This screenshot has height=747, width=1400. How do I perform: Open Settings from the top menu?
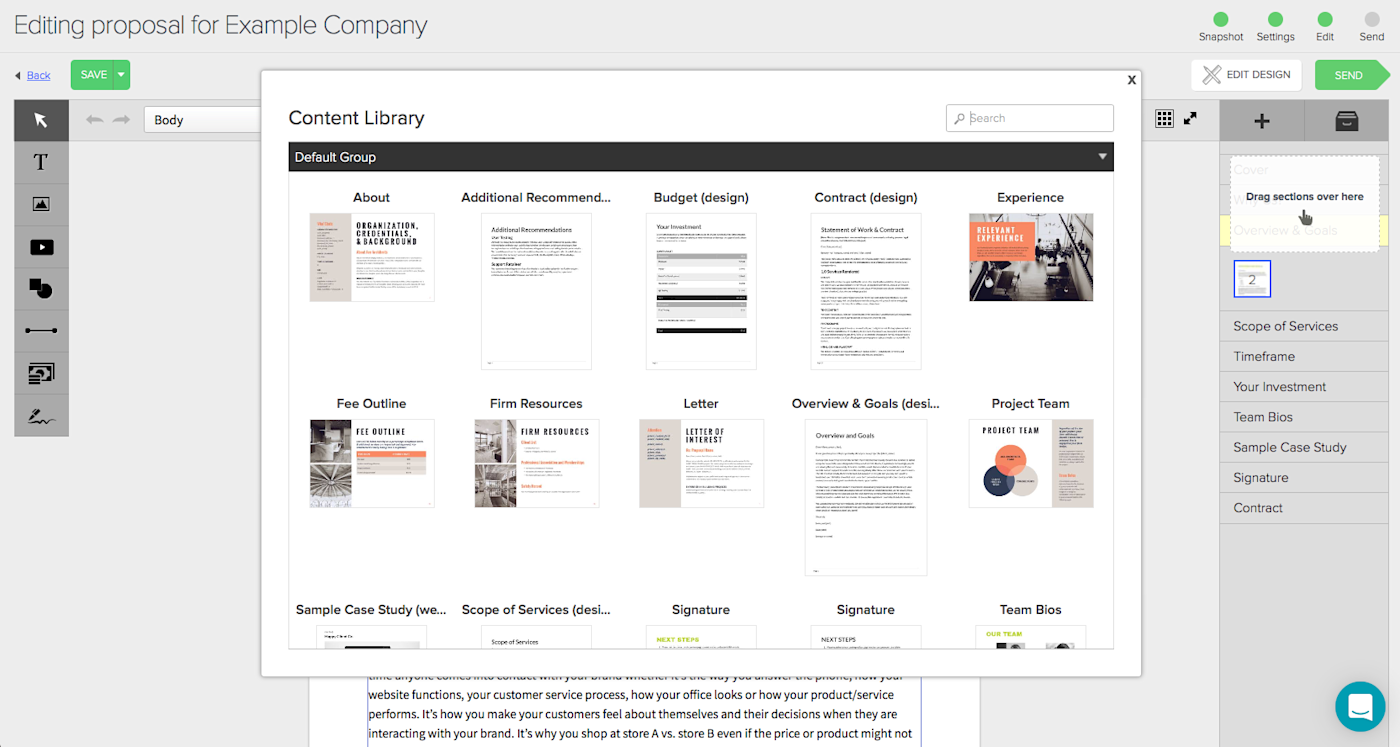tap(1275, 24)
